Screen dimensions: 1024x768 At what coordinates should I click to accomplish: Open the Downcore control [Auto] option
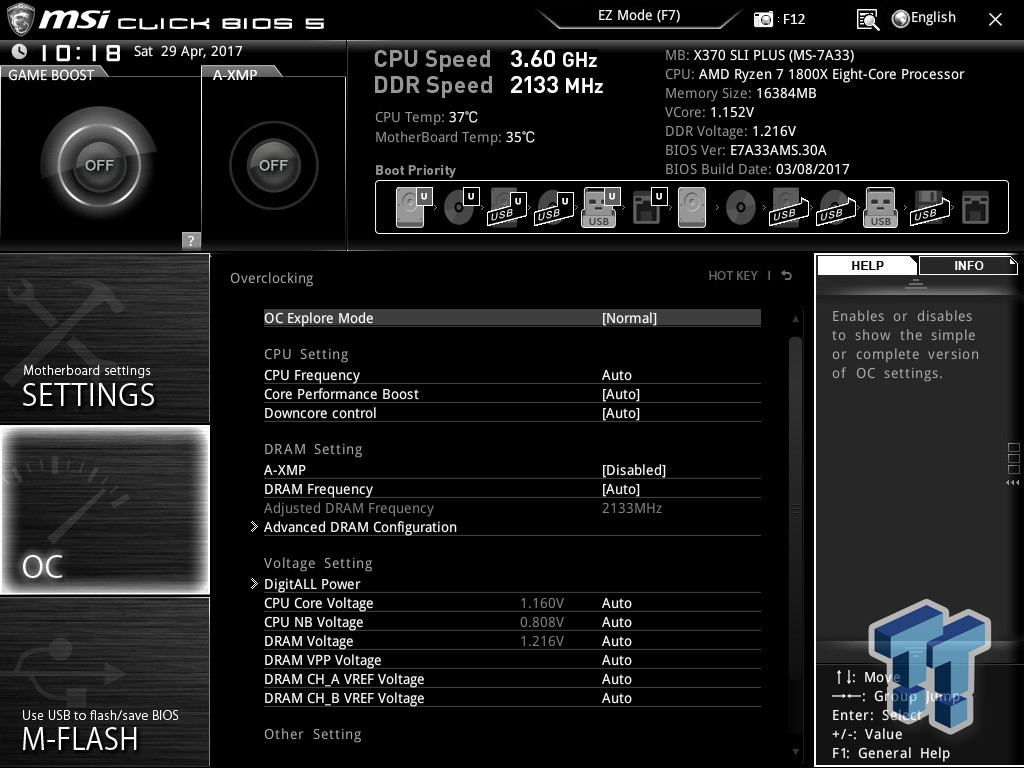point(512,413)
